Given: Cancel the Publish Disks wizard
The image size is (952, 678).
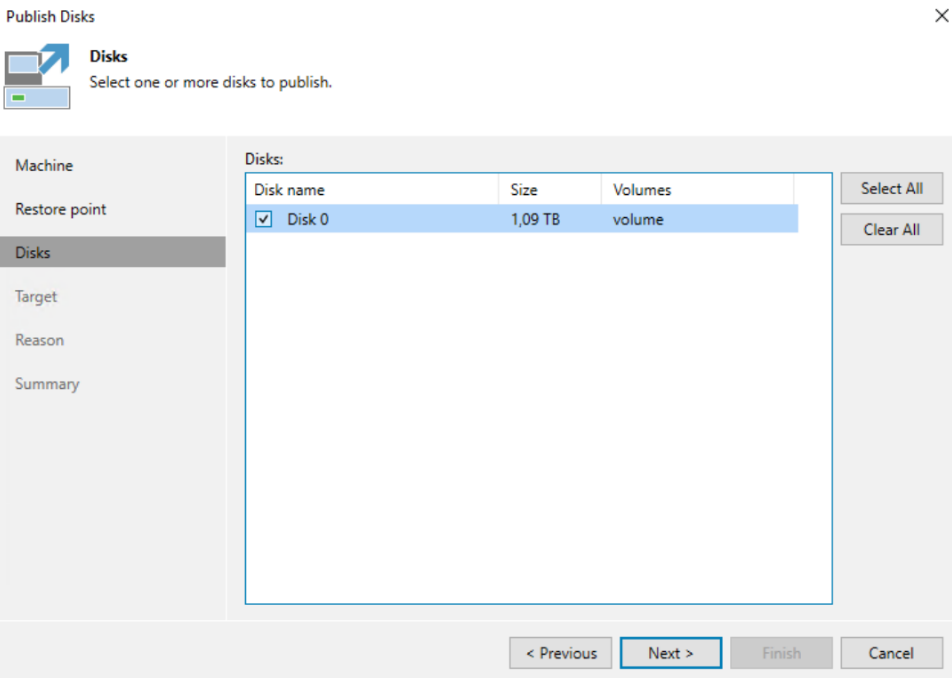Looking at the screenshot, I should [891, 653].
